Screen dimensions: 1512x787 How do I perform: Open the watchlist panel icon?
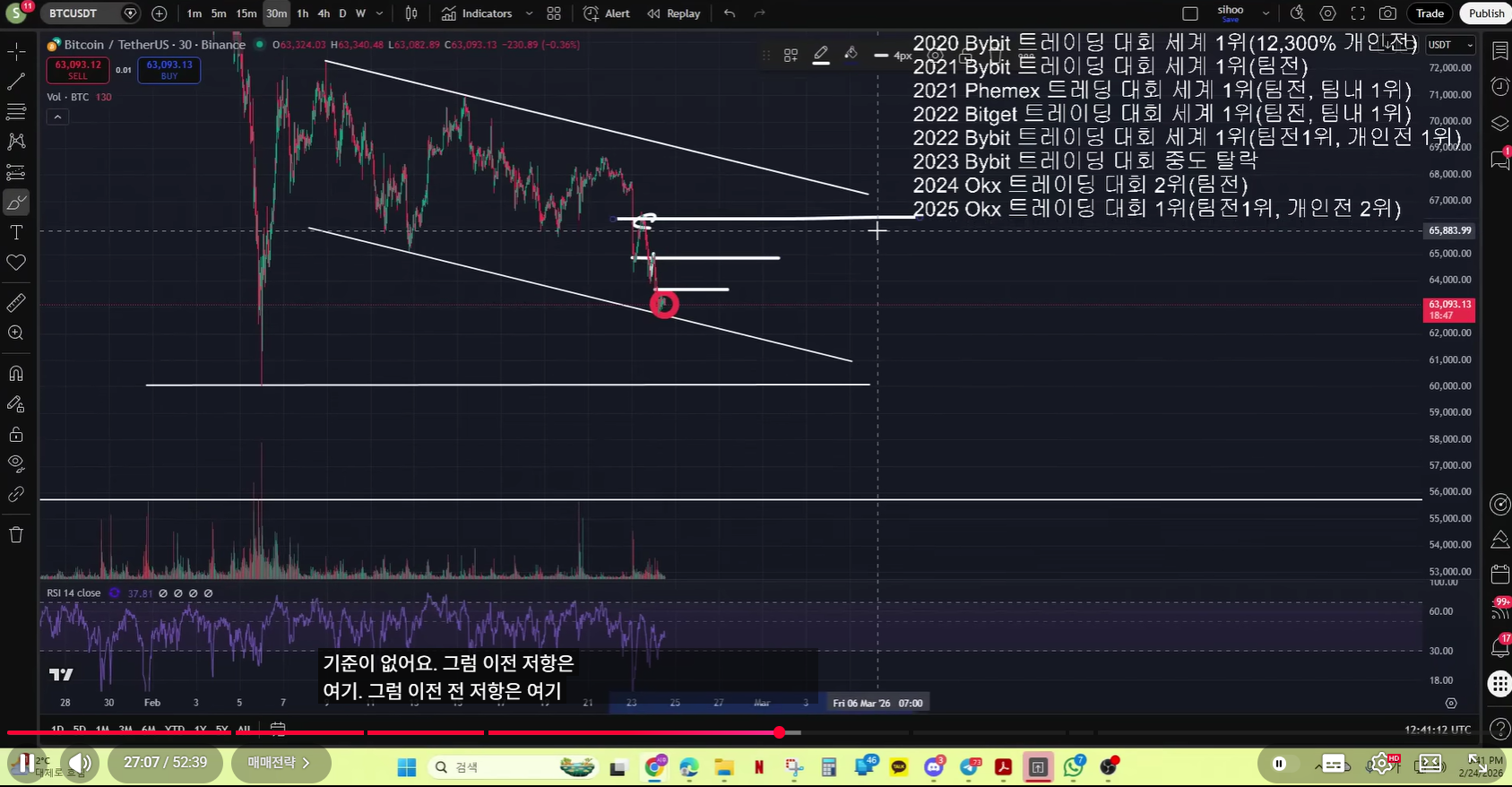coord(1499,50)
